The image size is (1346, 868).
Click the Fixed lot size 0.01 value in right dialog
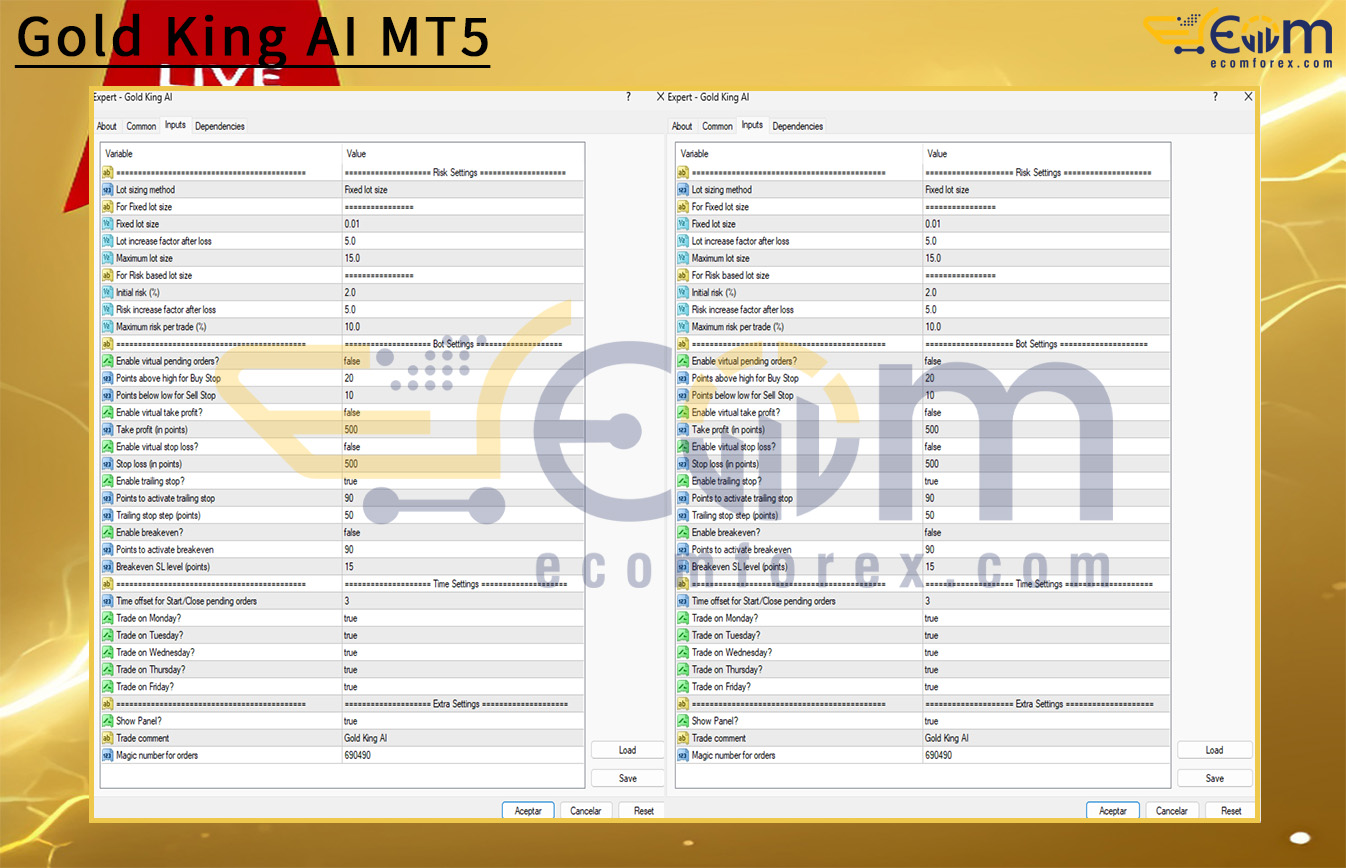pos(933,224)
